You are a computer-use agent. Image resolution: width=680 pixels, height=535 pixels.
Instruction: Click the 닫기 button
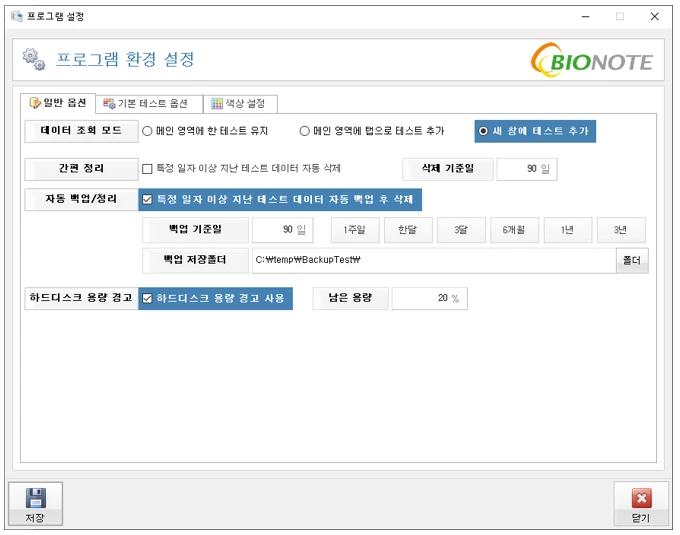coord(641,504)
